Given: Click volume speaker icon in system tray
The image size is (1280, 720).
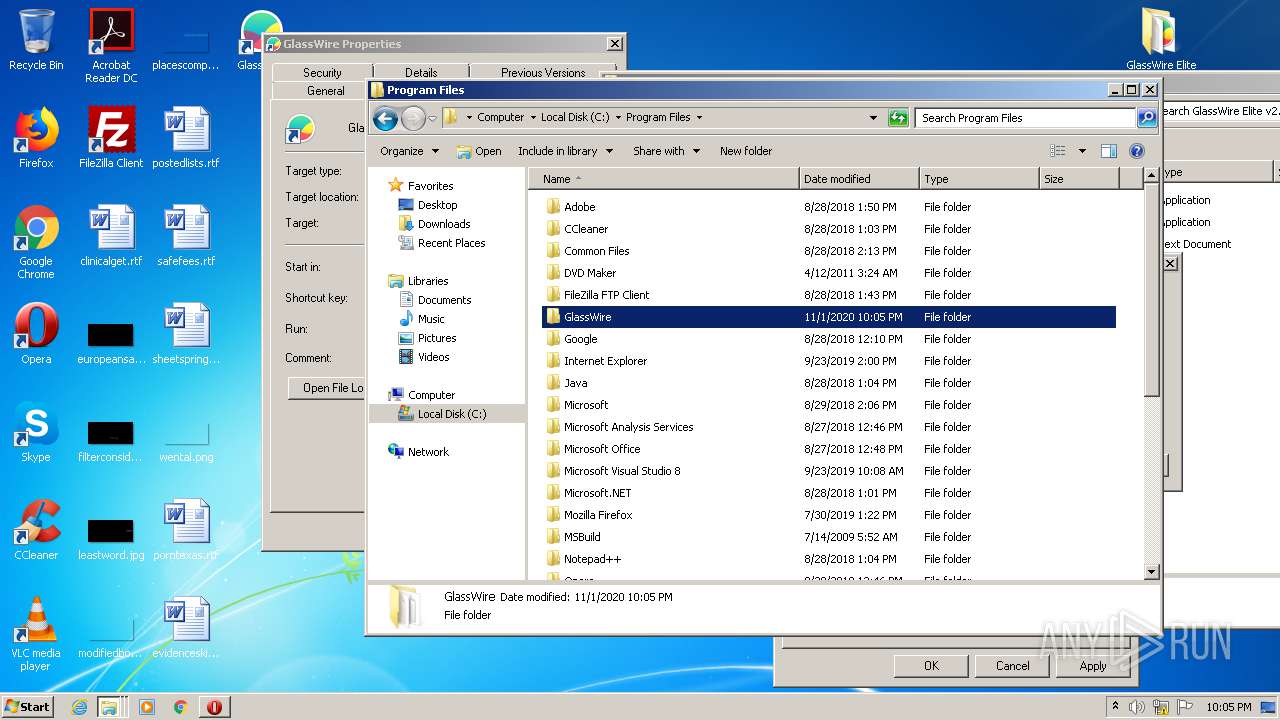Looking at the screenshot, I should click(x=1137, y=707).
